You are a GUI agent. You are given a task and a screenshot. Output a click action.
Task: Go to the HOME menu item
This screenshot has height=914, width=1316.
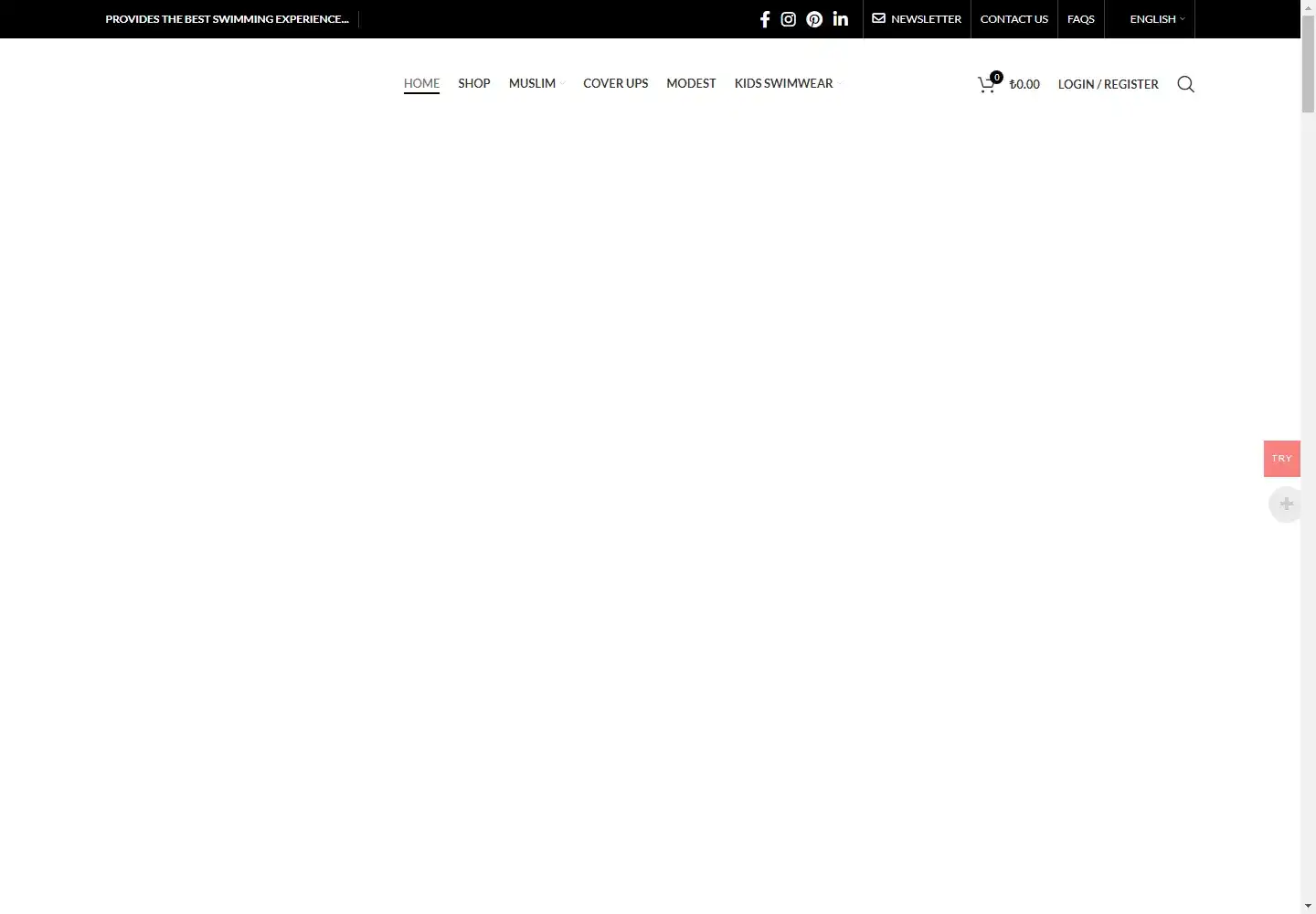[421, 83]
